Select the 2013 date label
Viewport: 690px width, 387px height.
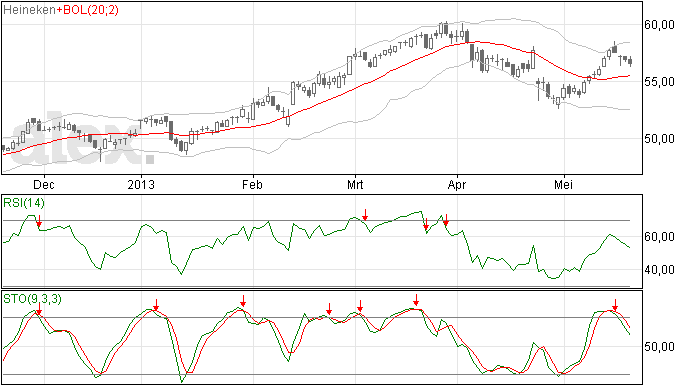(x=141, y=184)
